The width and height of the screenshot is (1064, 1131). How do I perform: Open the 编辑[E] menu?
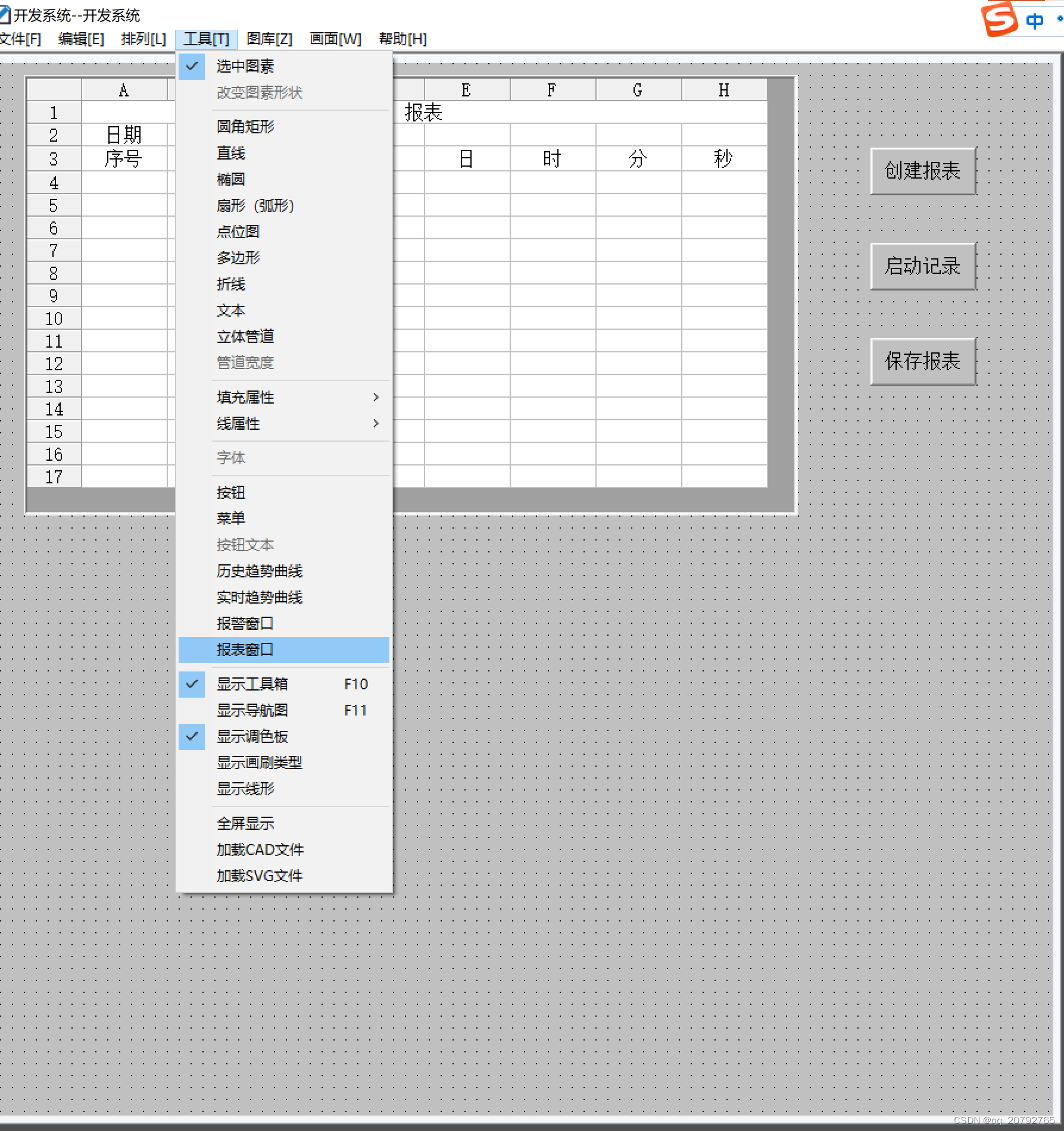(81, 39)
